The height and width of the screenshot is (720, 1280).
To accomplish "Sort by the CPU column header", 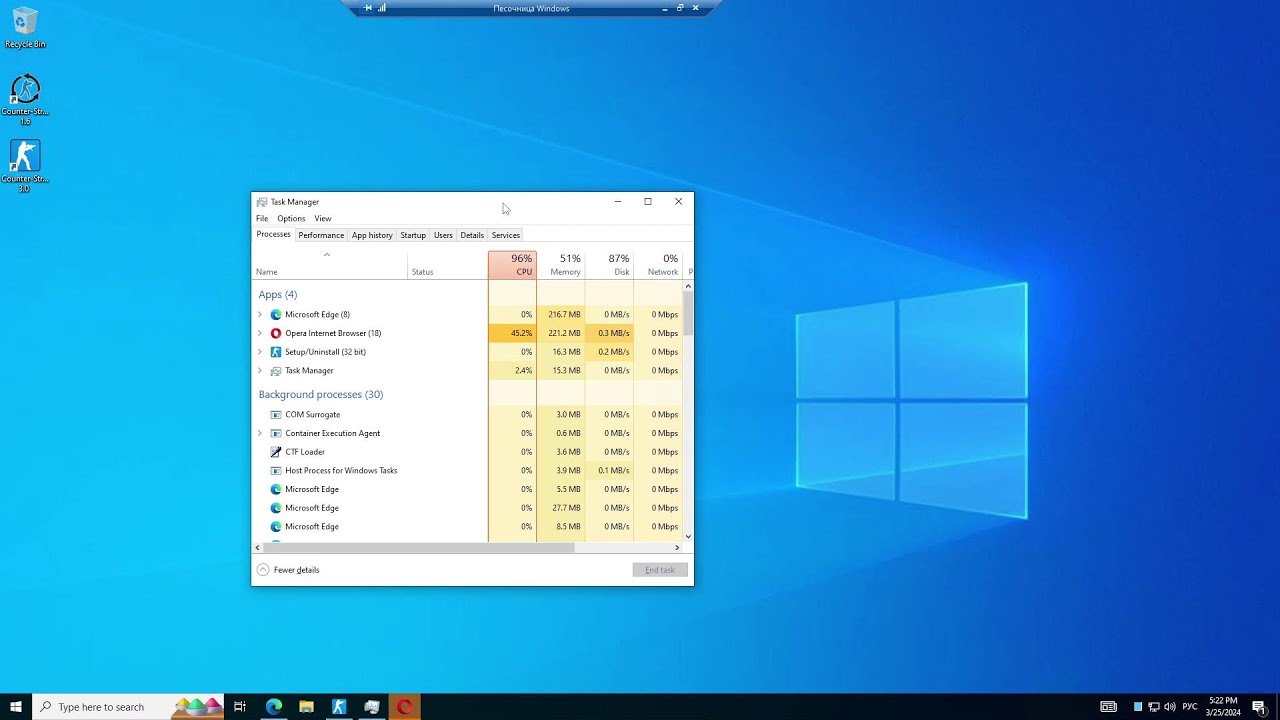I will 513,265.
